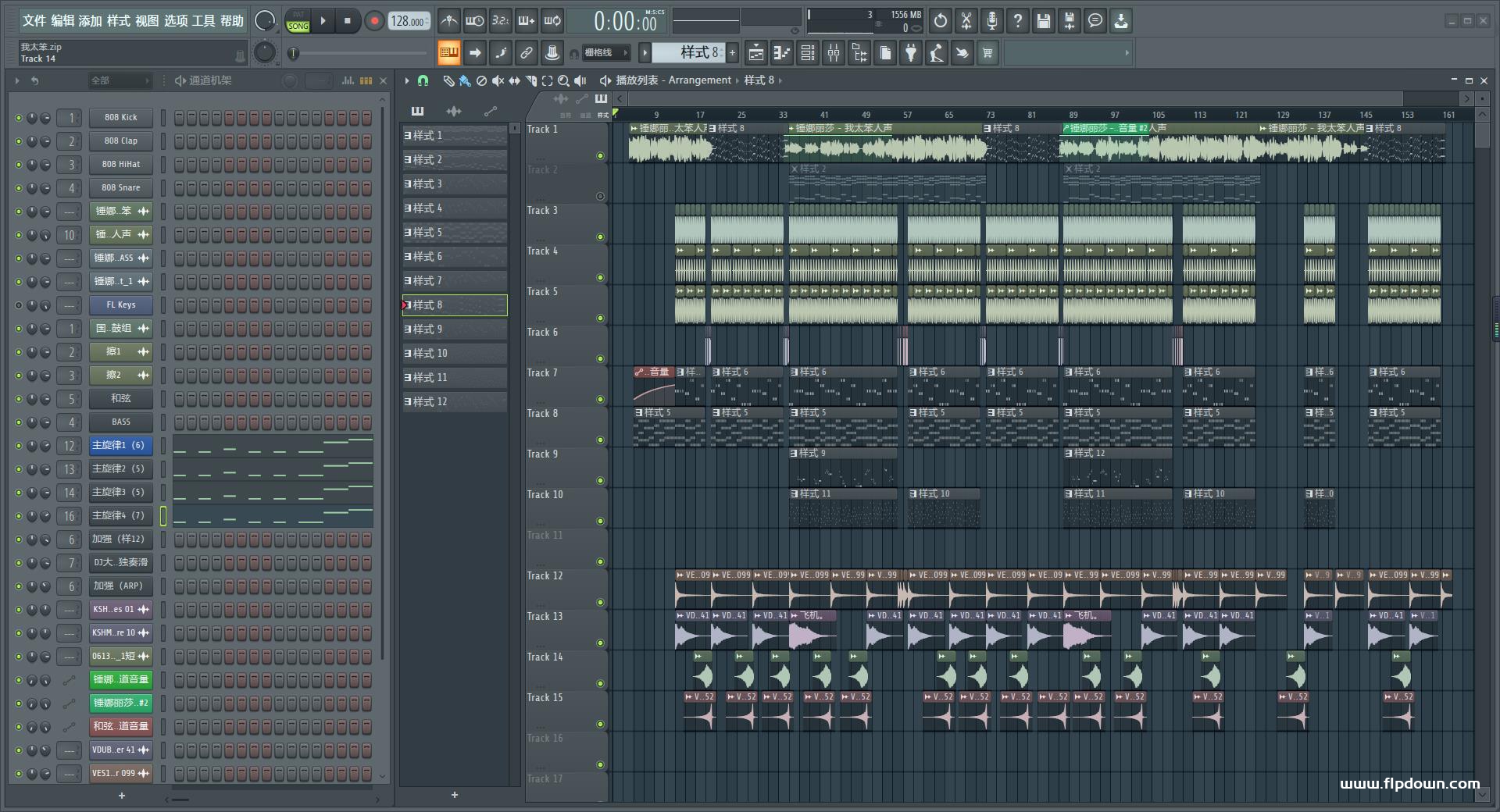Open the 视图 menu

(x=147, y=21)
